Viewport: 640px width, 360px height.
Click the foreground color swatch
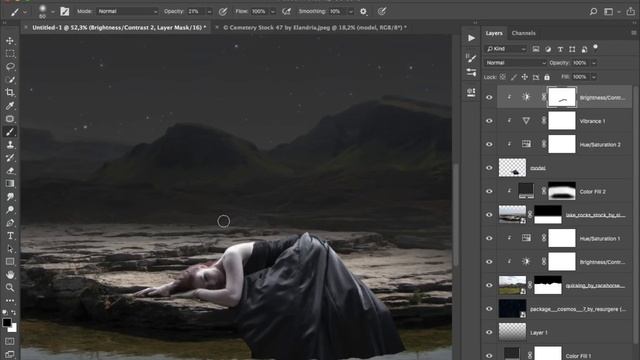[7, 322]
